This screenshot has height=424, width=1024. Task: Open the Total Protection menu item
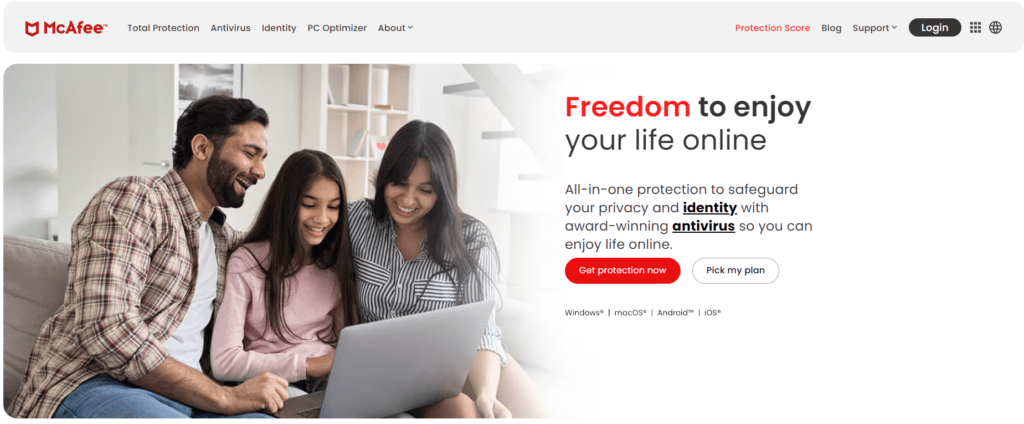[x=163, y=28]
